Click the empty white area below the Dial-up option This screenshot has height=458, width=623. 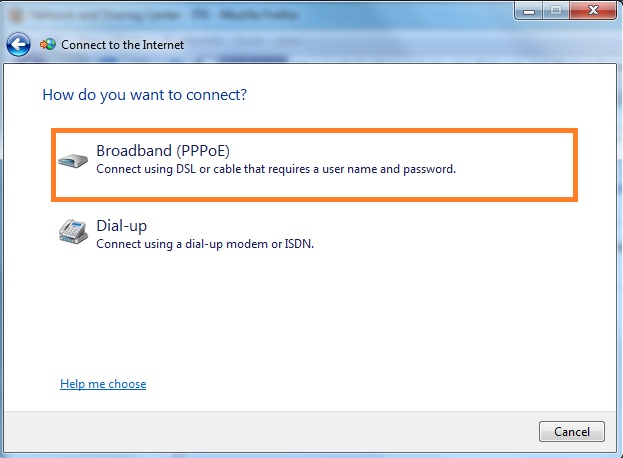pyautogui.click(x=310, y=314)
